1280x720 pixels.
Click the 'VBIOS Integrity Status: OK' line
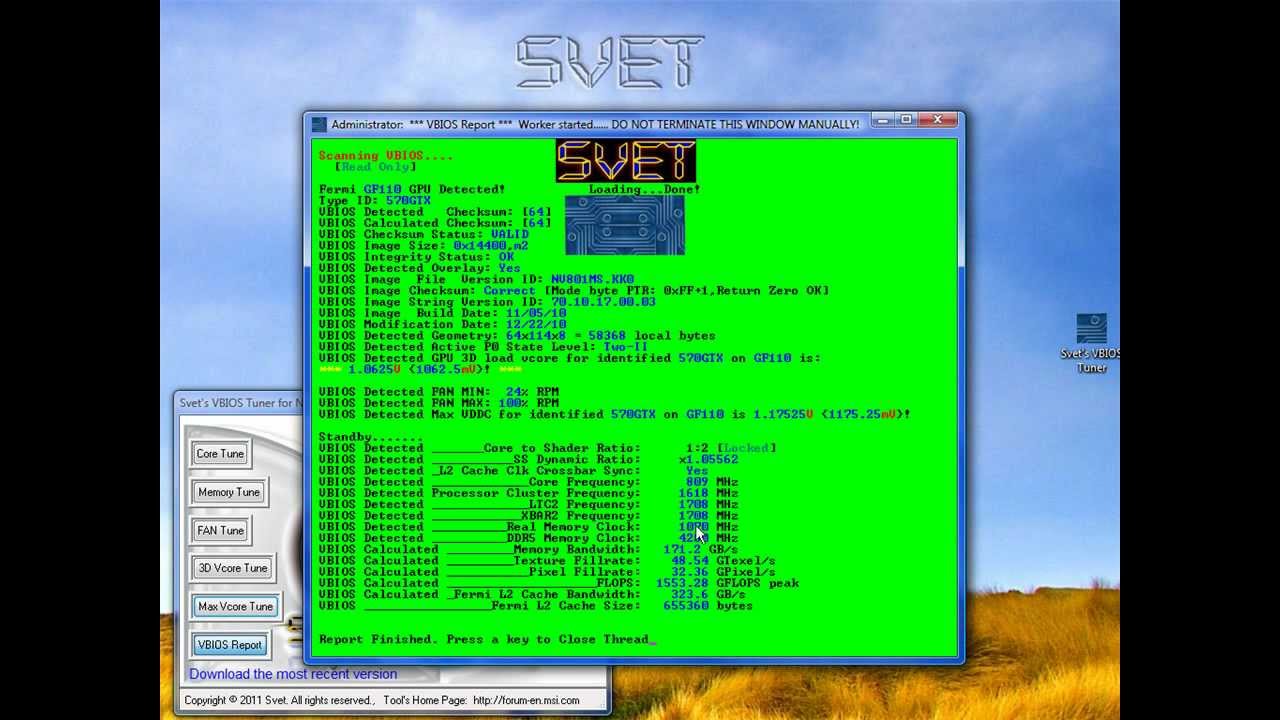(416, 256)
